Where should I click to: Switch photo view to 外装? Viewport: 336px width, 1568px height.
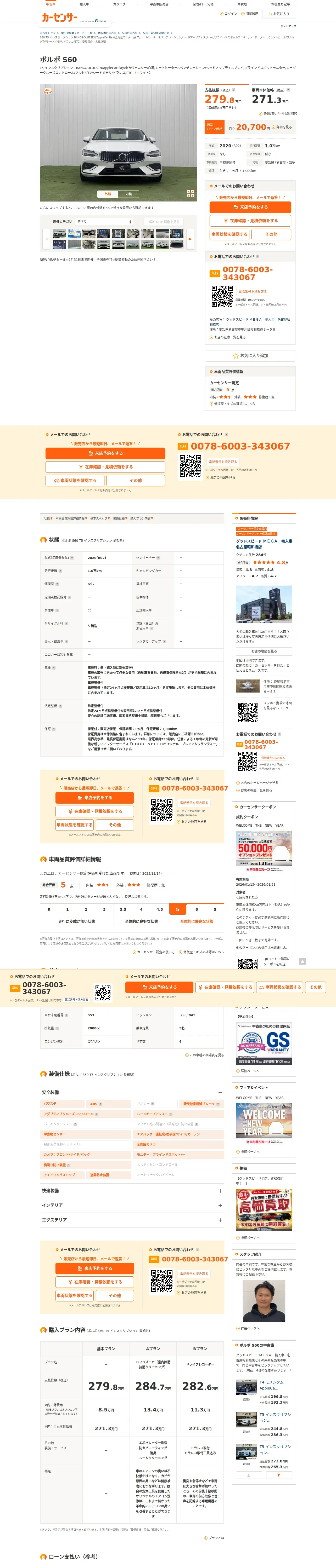[x=108, y=194]
